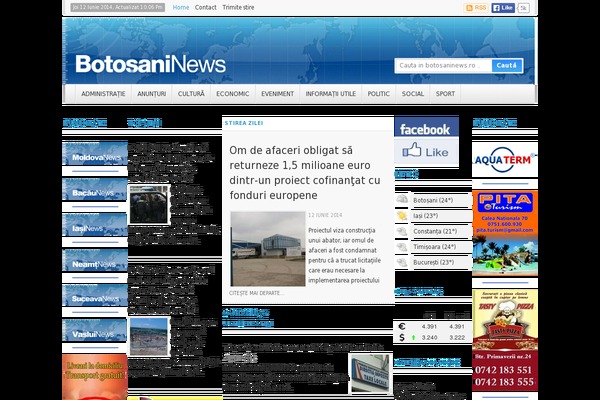Click the BotosaniNews logo
The width and height of the screenshot is (600, 400).
click(150, 64)
